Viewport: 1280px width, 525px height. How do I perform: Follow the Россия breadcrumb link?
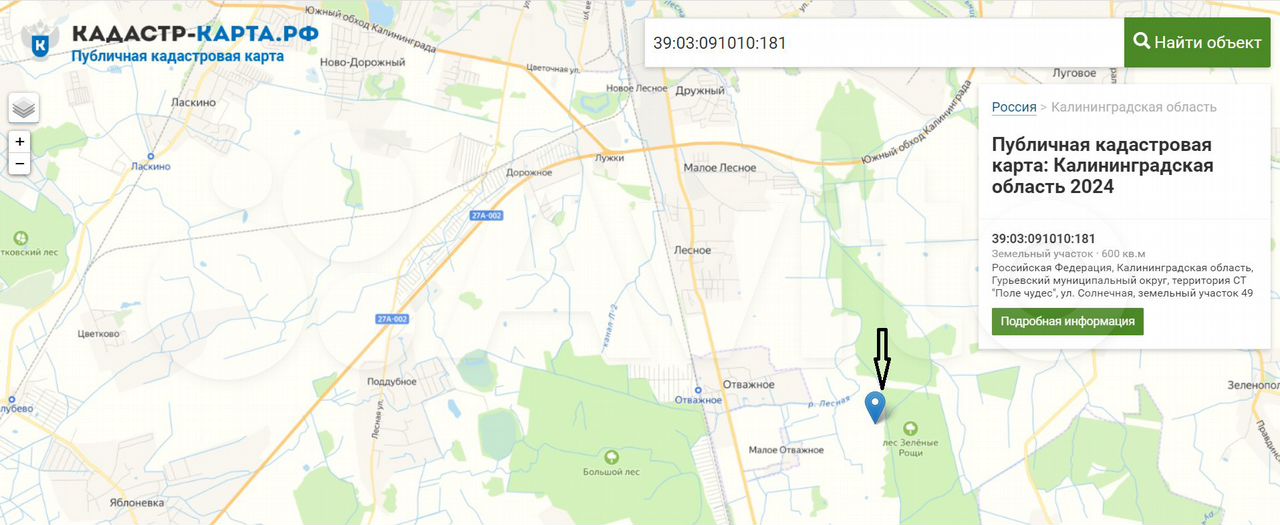pyautogui.click(x=1014, y=107)
